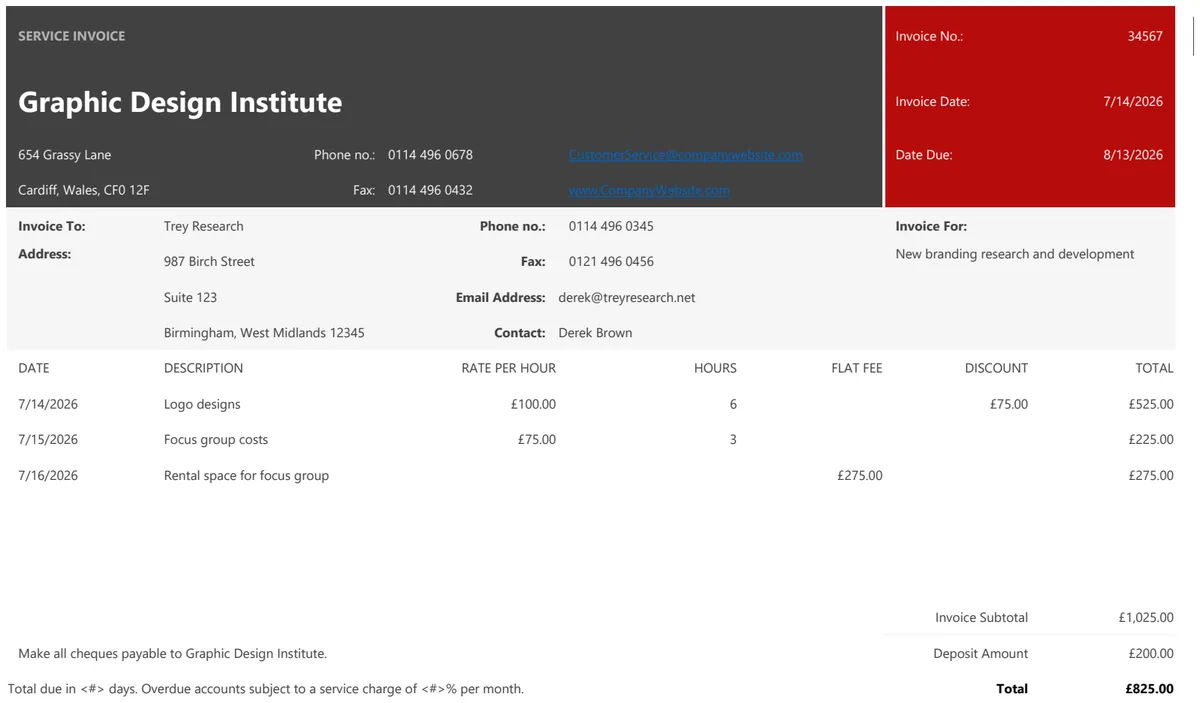Image resolution: width=1200 pixels, height=703 pixels.
Task: Click the FLAT FEE column header
Action: tap(857, 368)
